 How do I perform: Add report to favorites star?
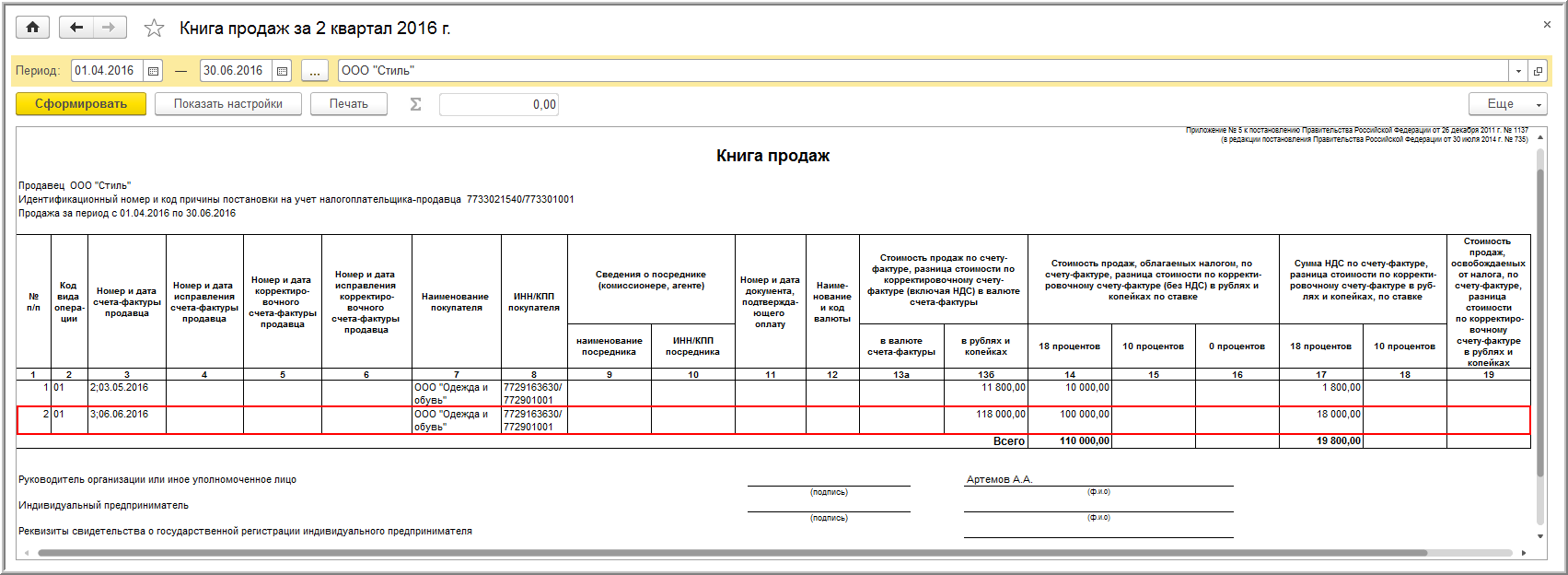point(154,29)
